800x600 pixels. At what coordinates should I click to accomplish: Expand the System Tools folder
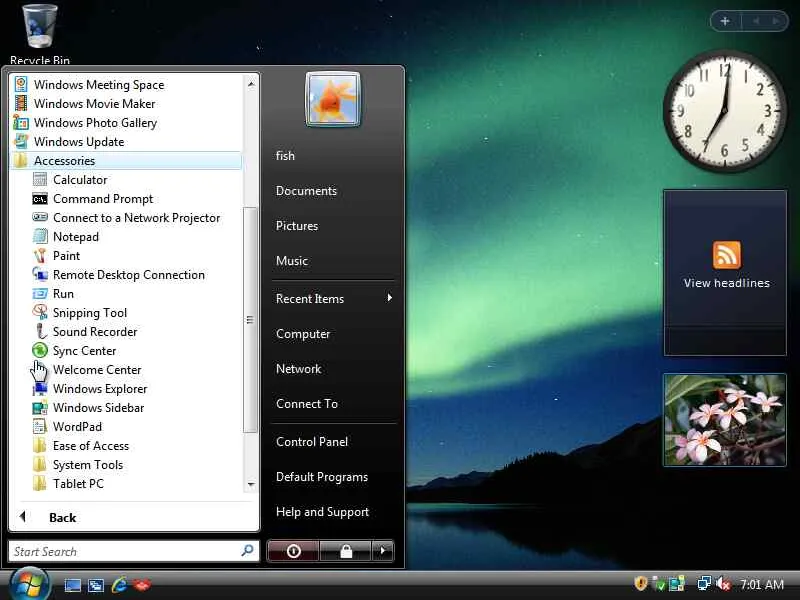tap(78, 464)
